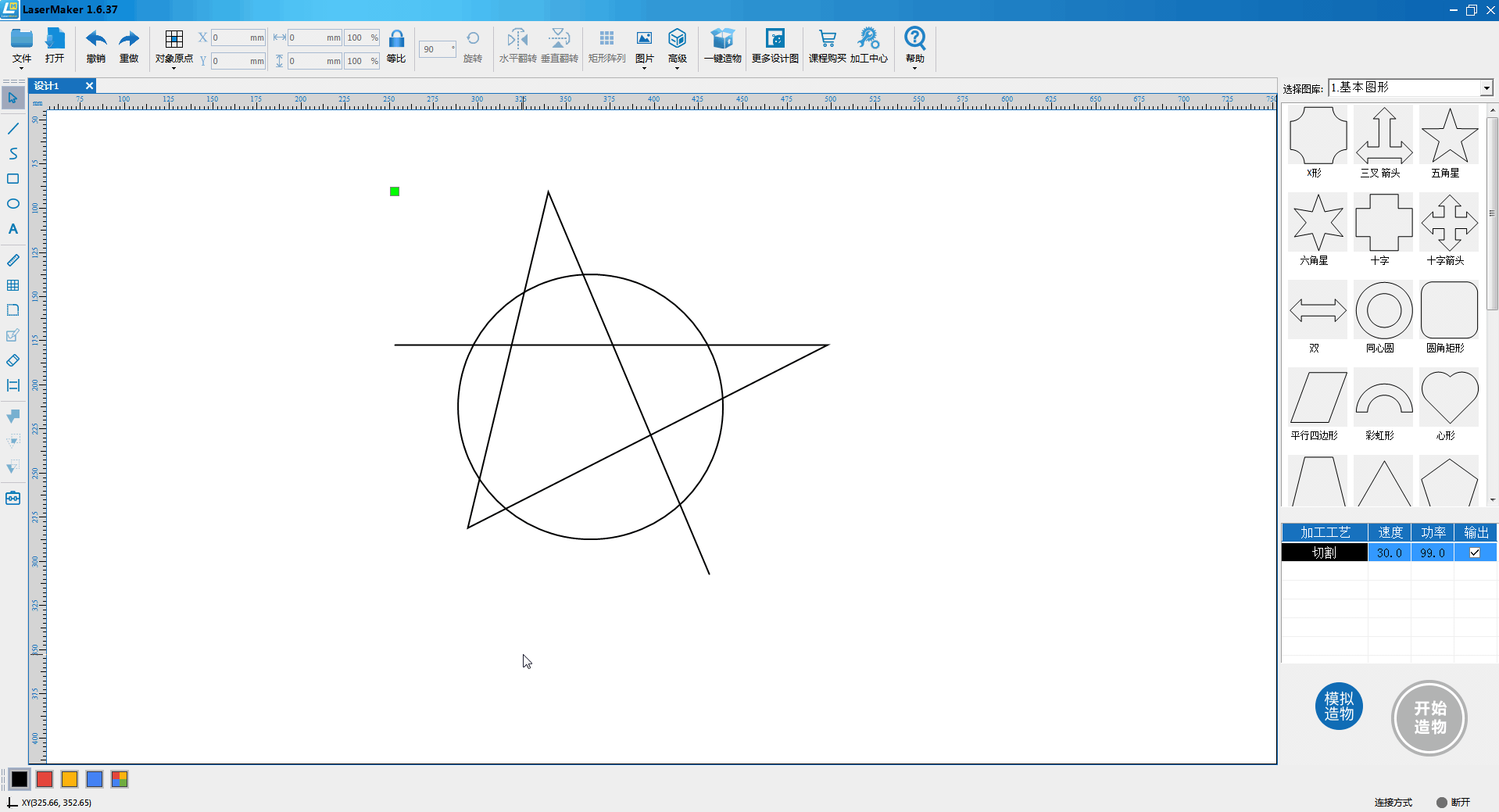Click the 垂直翻转 vertical flip icon
The image size is (1499, 812).
click(560, 38)
